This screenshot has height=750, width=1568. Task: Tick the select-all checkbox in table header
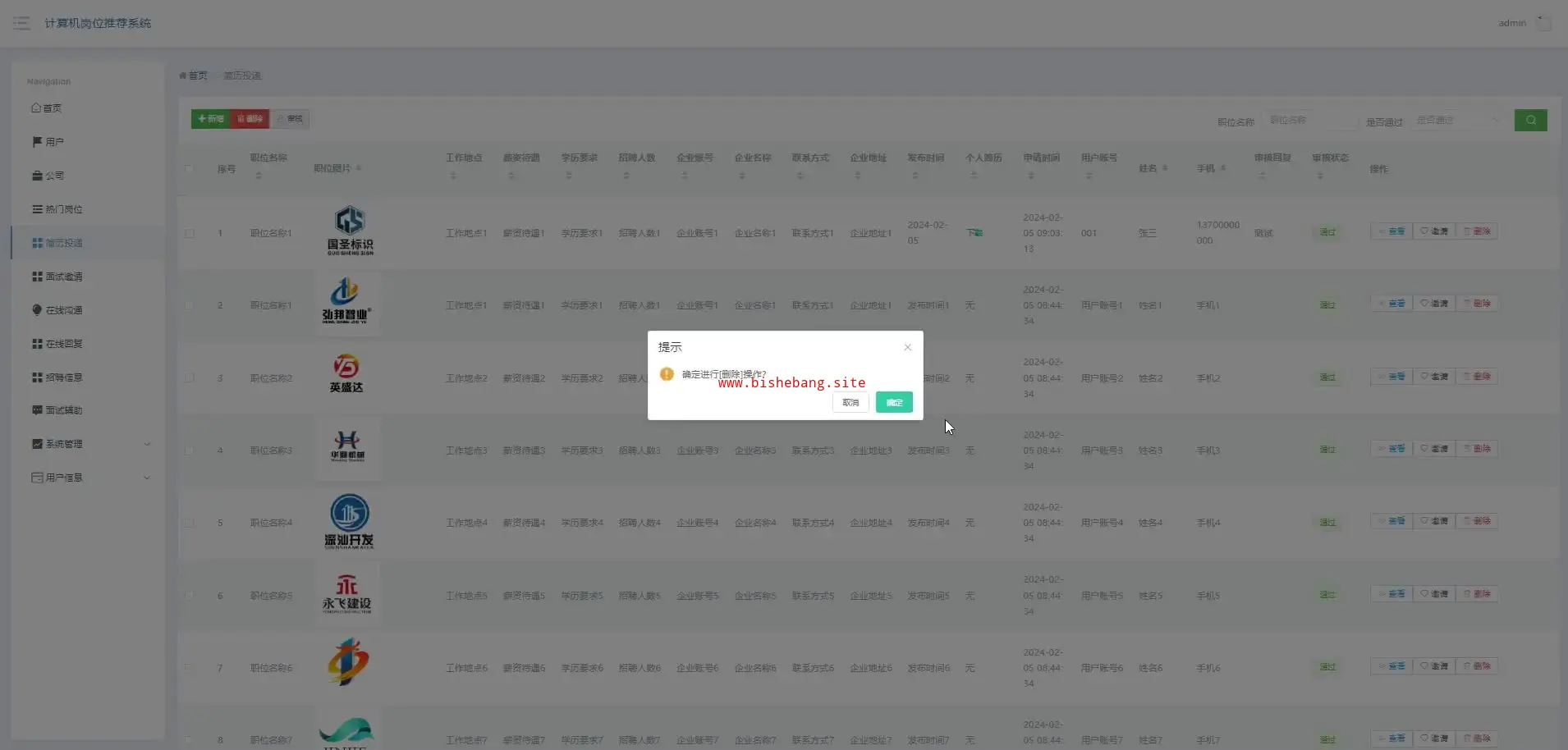189,169
